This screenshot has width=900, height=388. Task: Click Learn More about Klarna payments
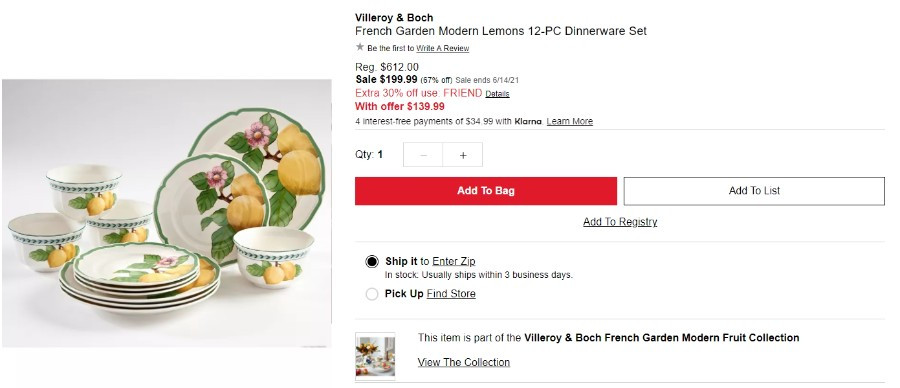click(569, 122)
